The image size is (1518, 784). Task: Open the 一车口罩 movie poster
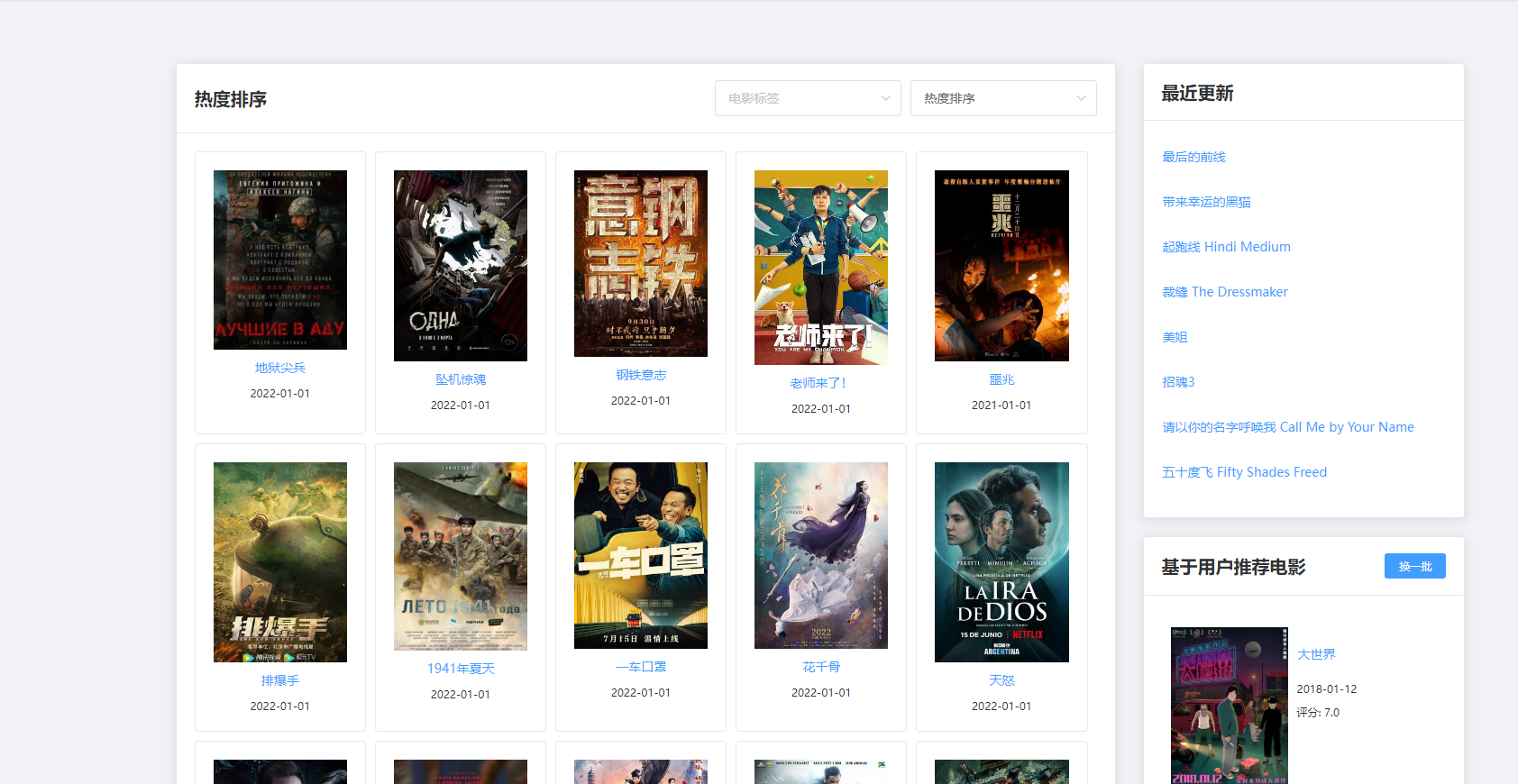point(641,555)
